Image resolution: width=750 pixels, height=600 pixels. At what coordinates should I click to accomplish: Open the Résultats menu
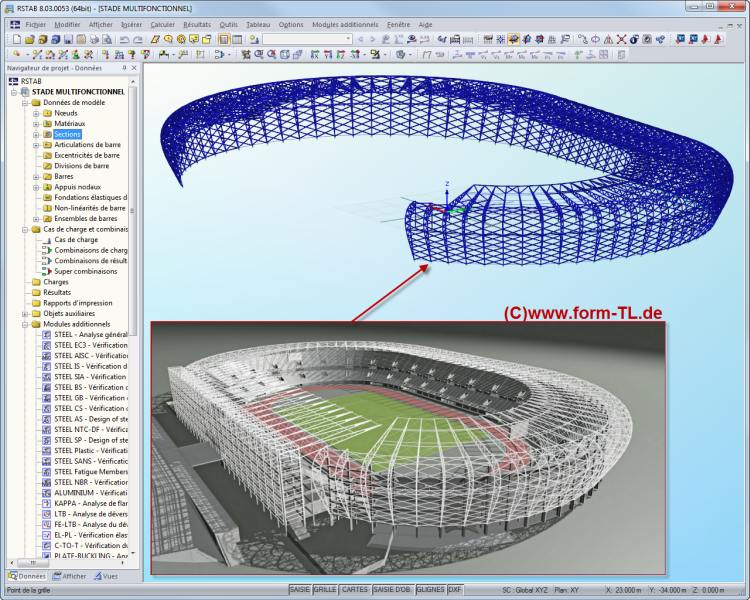(197, 24)
